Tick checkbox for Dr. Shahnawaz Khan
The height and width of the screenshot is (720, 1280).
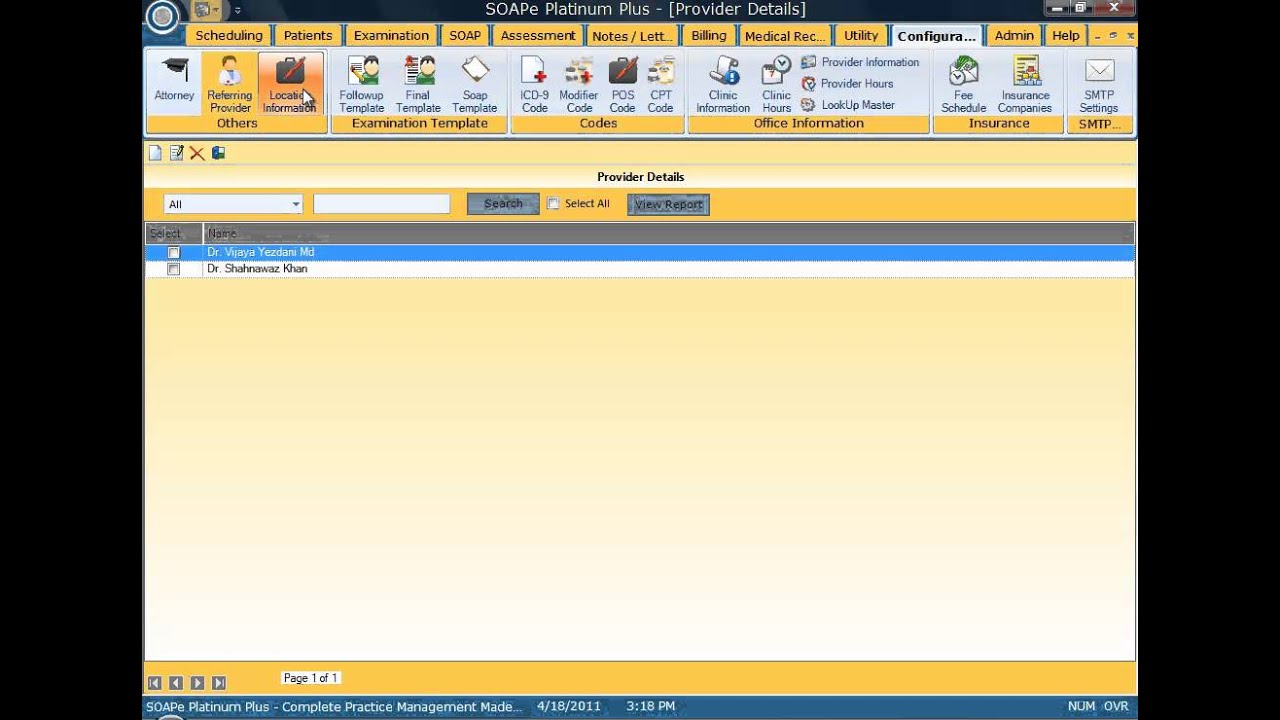coord(174,270)
